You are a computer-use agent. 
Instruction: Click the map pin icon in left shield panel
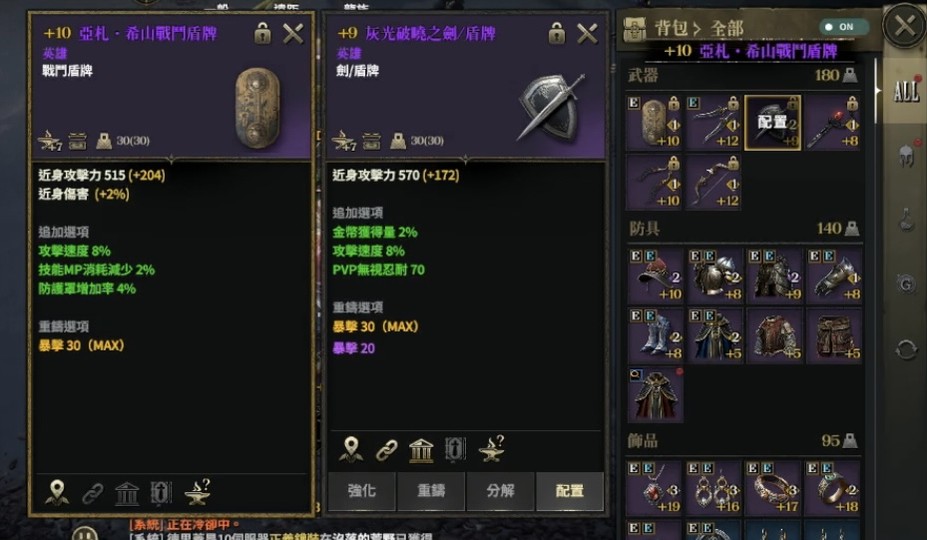57,492
